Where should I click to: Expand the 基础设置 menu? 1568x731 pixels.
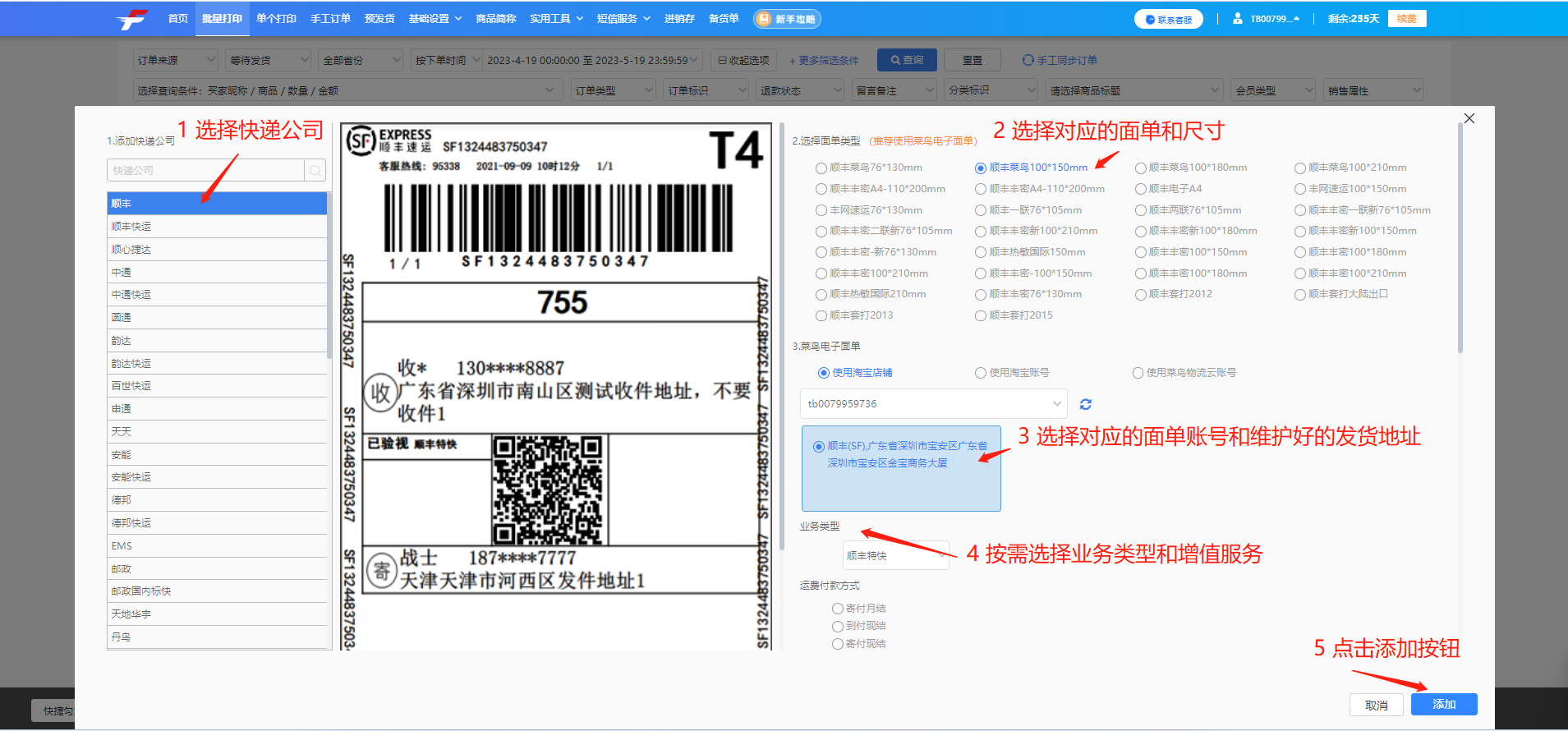(435, 18)
